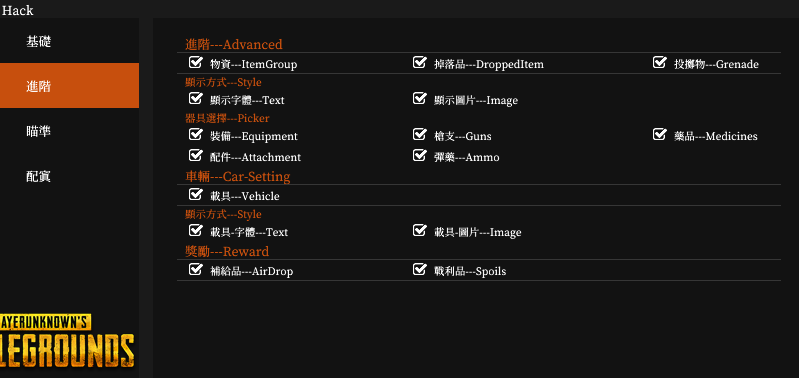Toggle the Attachment checkbox
The image size is (799, 378).
point(196,155)
